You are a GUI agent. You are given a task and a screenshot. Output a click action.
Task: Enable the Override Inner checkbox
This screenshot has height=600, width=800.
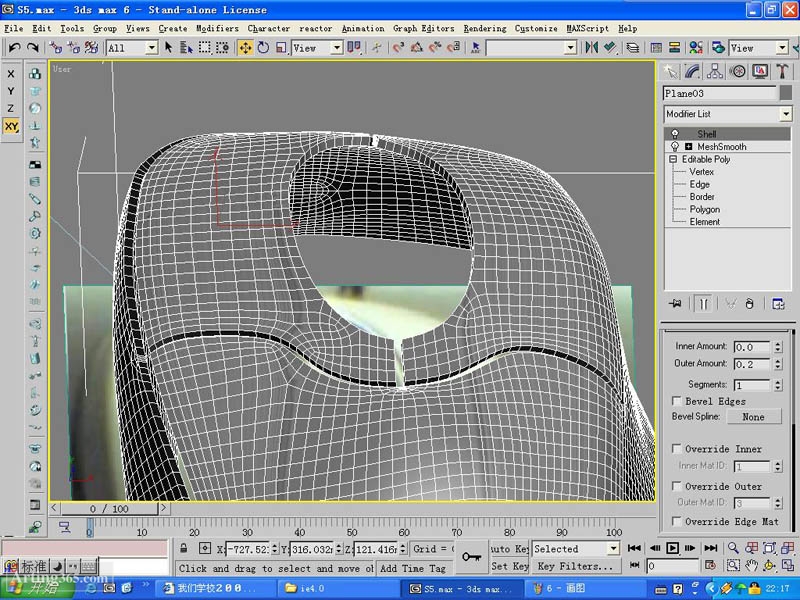[678, 448]
